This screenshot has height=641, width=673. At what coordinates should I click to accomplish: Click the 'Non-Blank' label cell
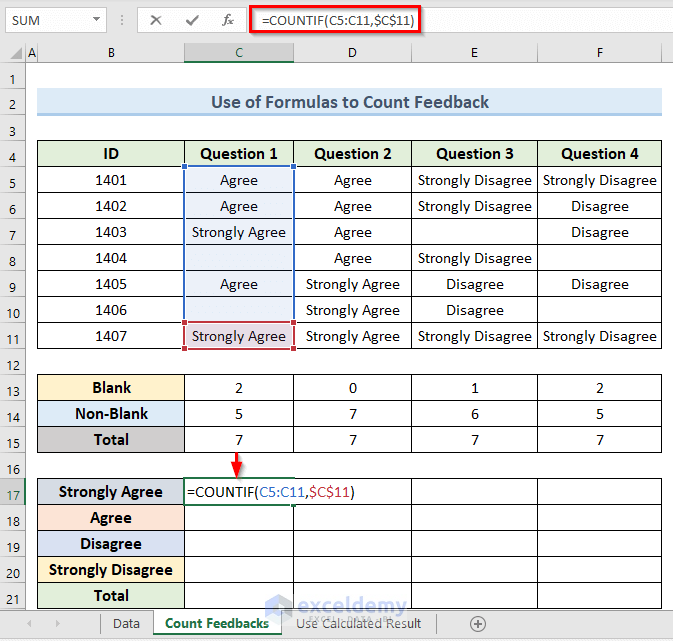111,413
